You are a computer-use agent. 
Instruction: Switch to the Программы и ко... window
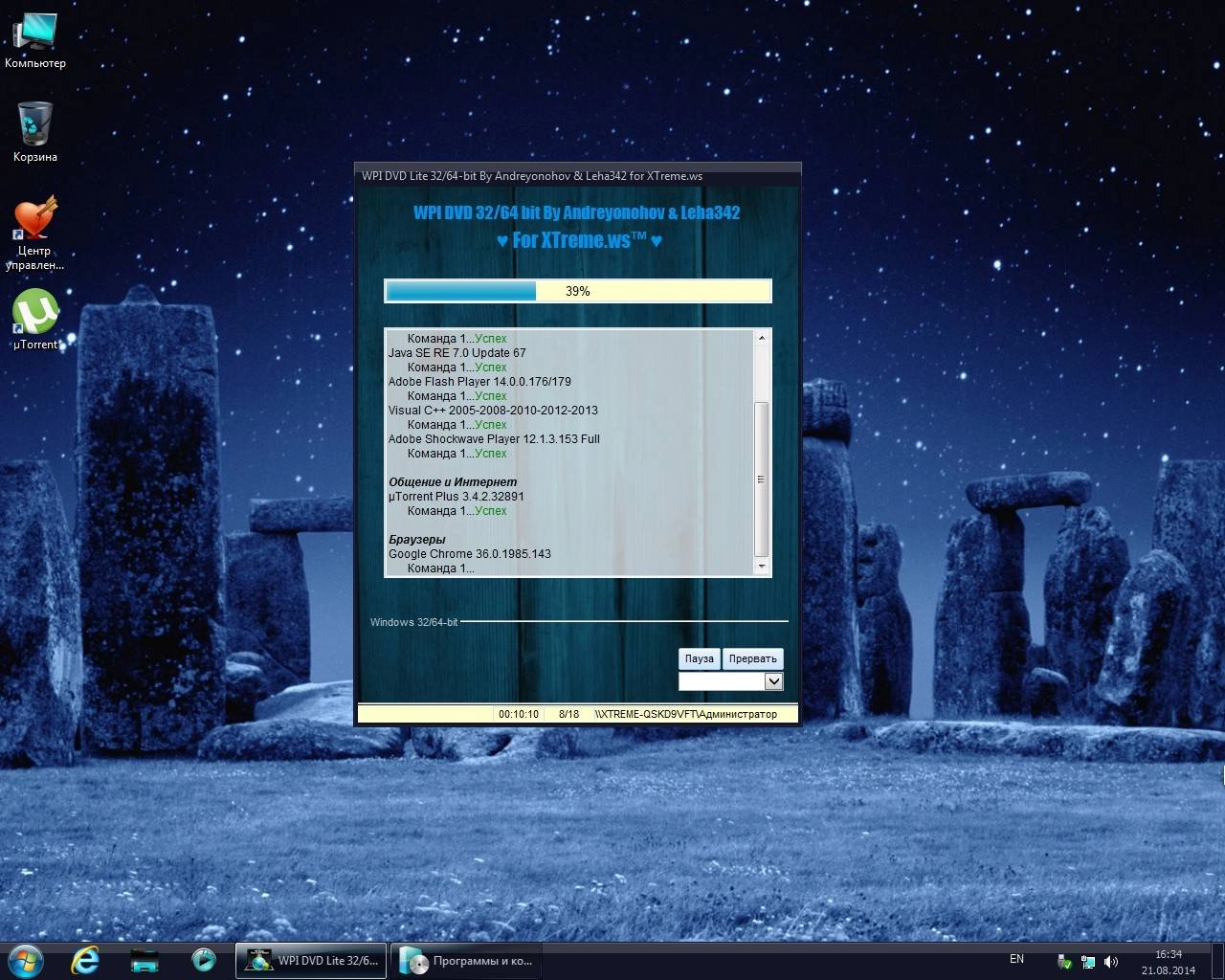coord(466,960)
